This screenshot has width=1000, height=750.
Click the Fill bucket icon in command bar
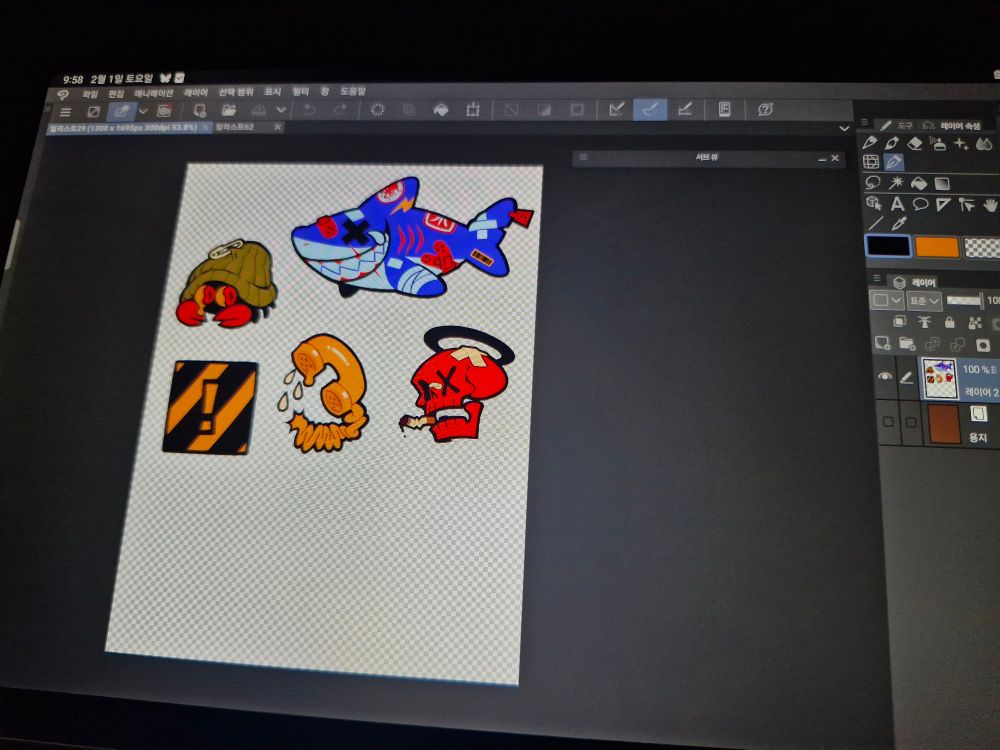tap(441, 110)
